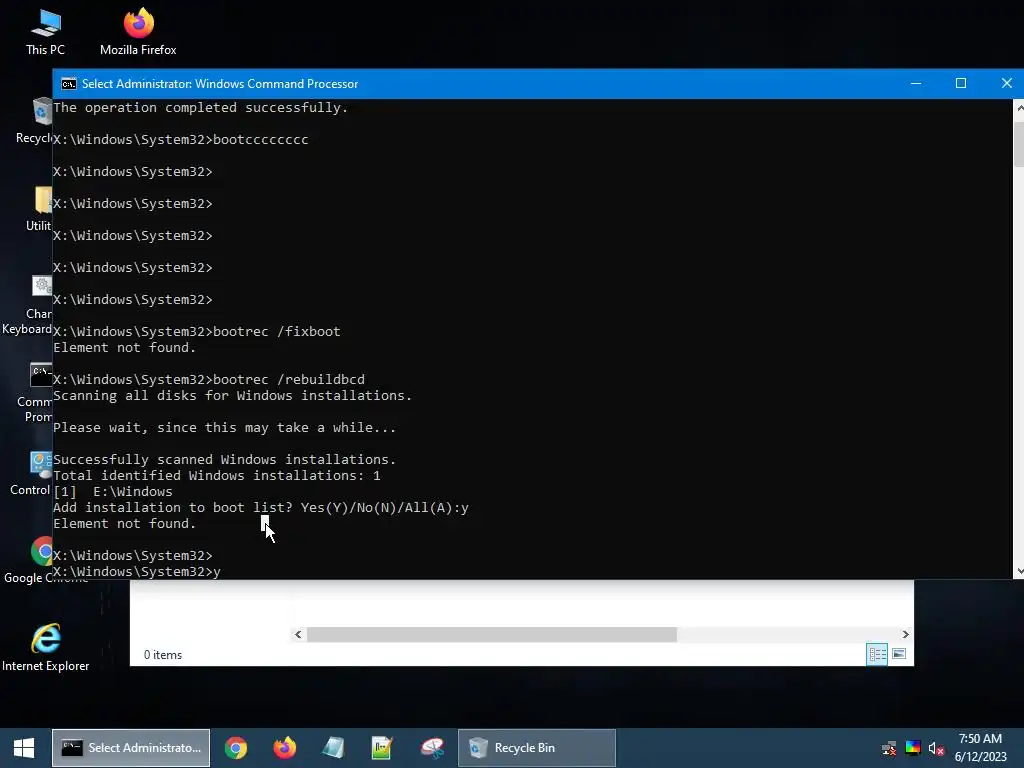Viewport: 1024px width, 768px height.
Task: Launch Firefox from the taskbar
Action: tap(284, 748)
